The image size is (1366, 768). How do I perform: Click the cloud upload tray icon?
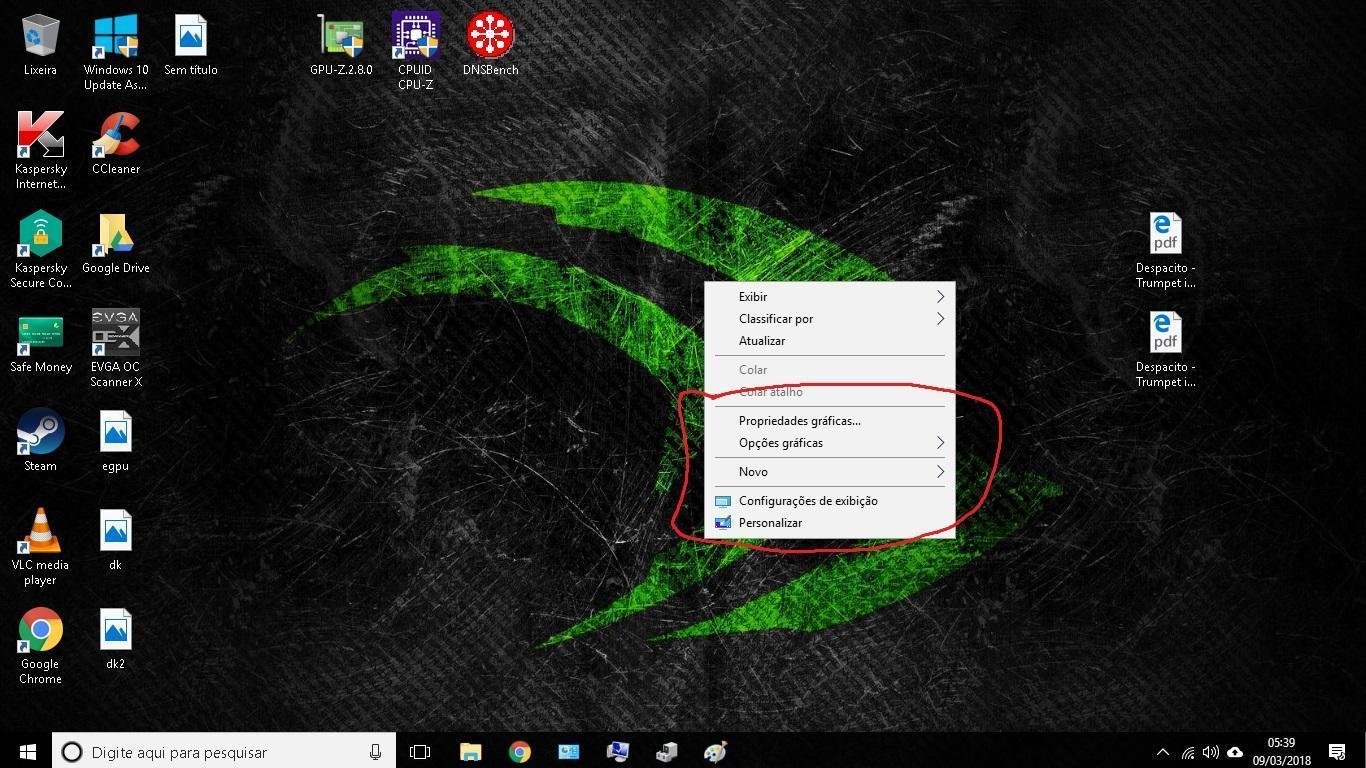coord(1235,752)
